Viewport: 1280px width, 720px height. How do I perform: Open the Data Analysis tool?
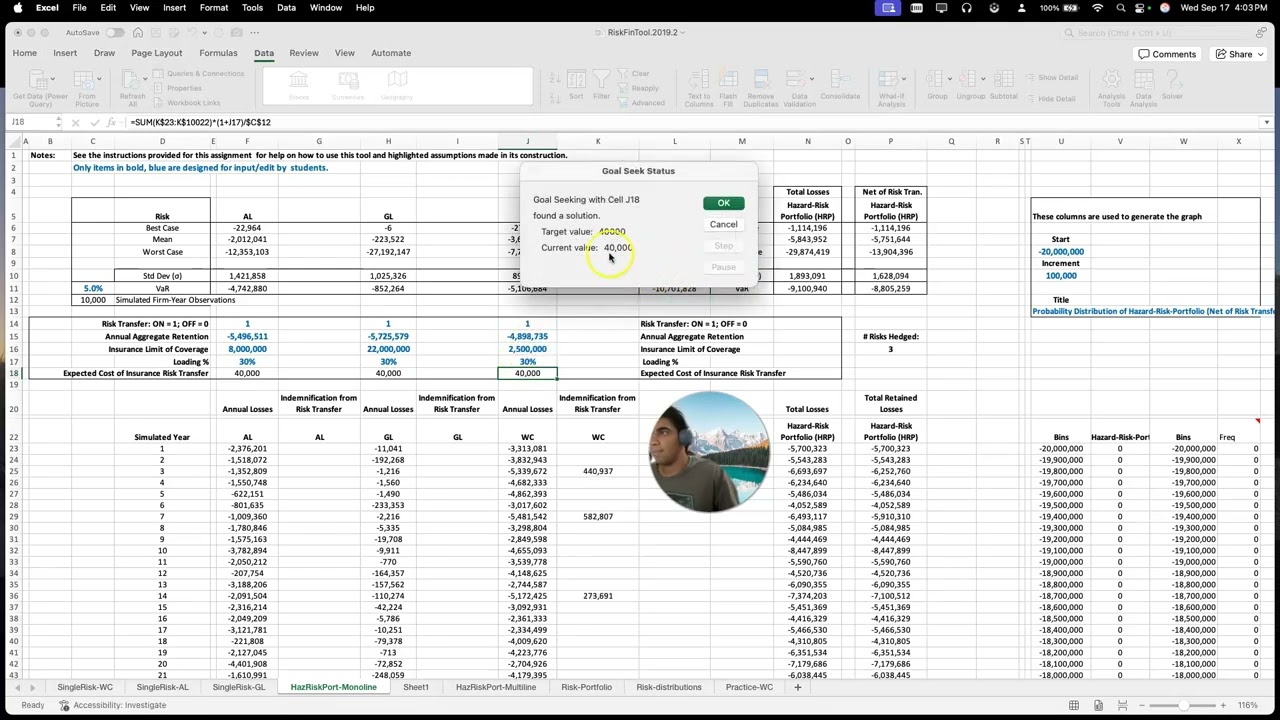tap(1143, 88)
